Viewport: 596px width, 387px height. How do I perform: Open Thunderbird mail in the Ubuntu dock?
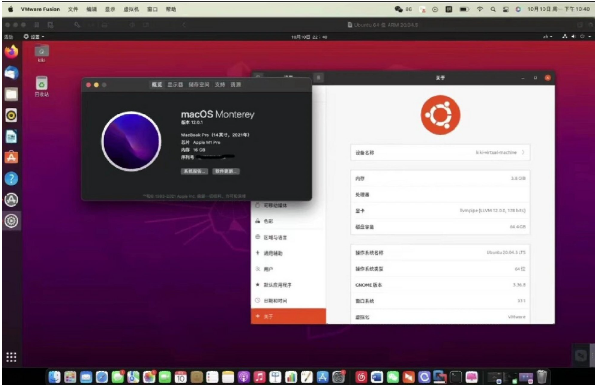click(x=11, y=73)
